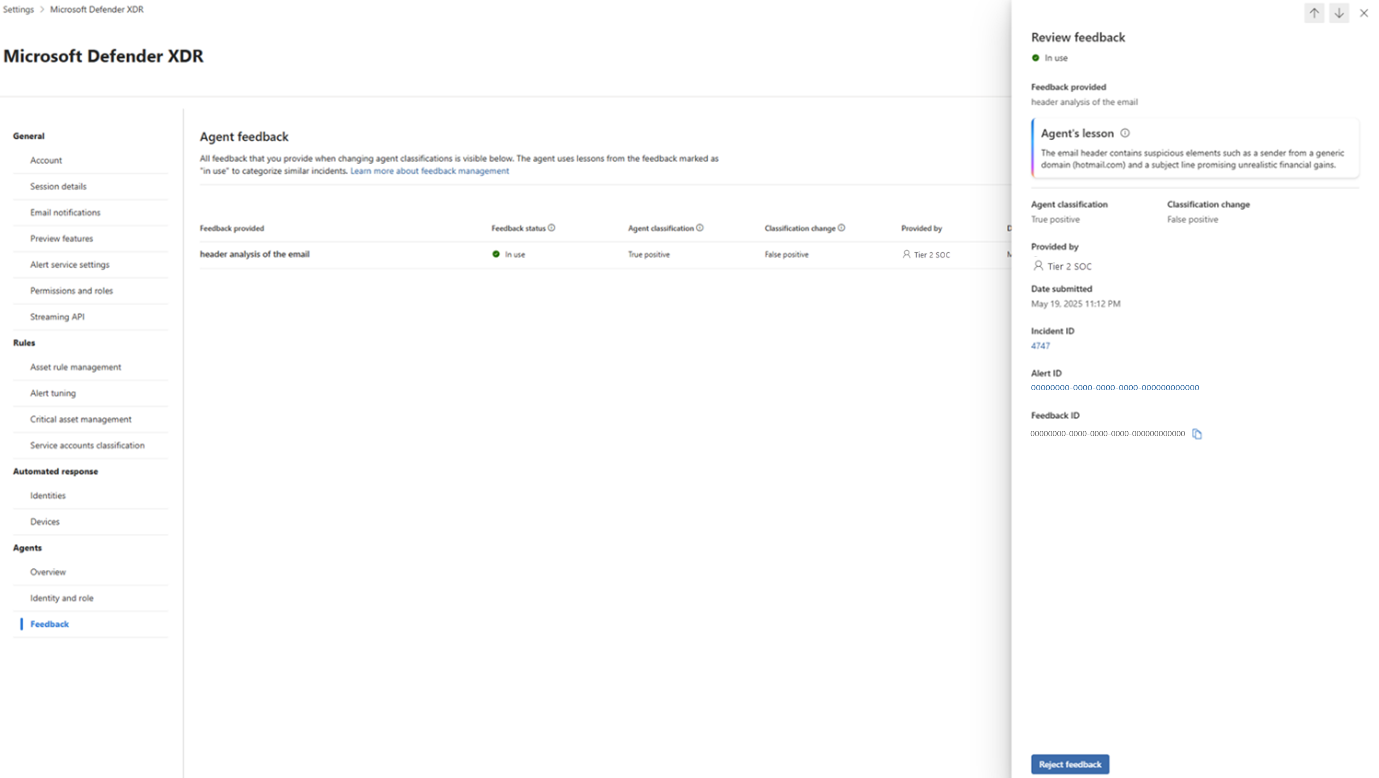Screen dimensions: 1379x778
Task: Open Account settings page
Action: [46, 160]
